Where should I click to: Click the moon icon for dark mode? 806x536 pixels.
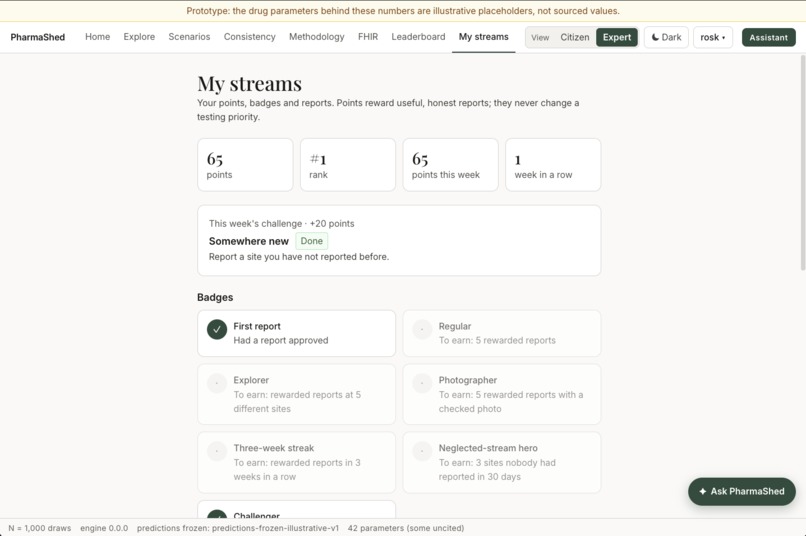point(655,37)
